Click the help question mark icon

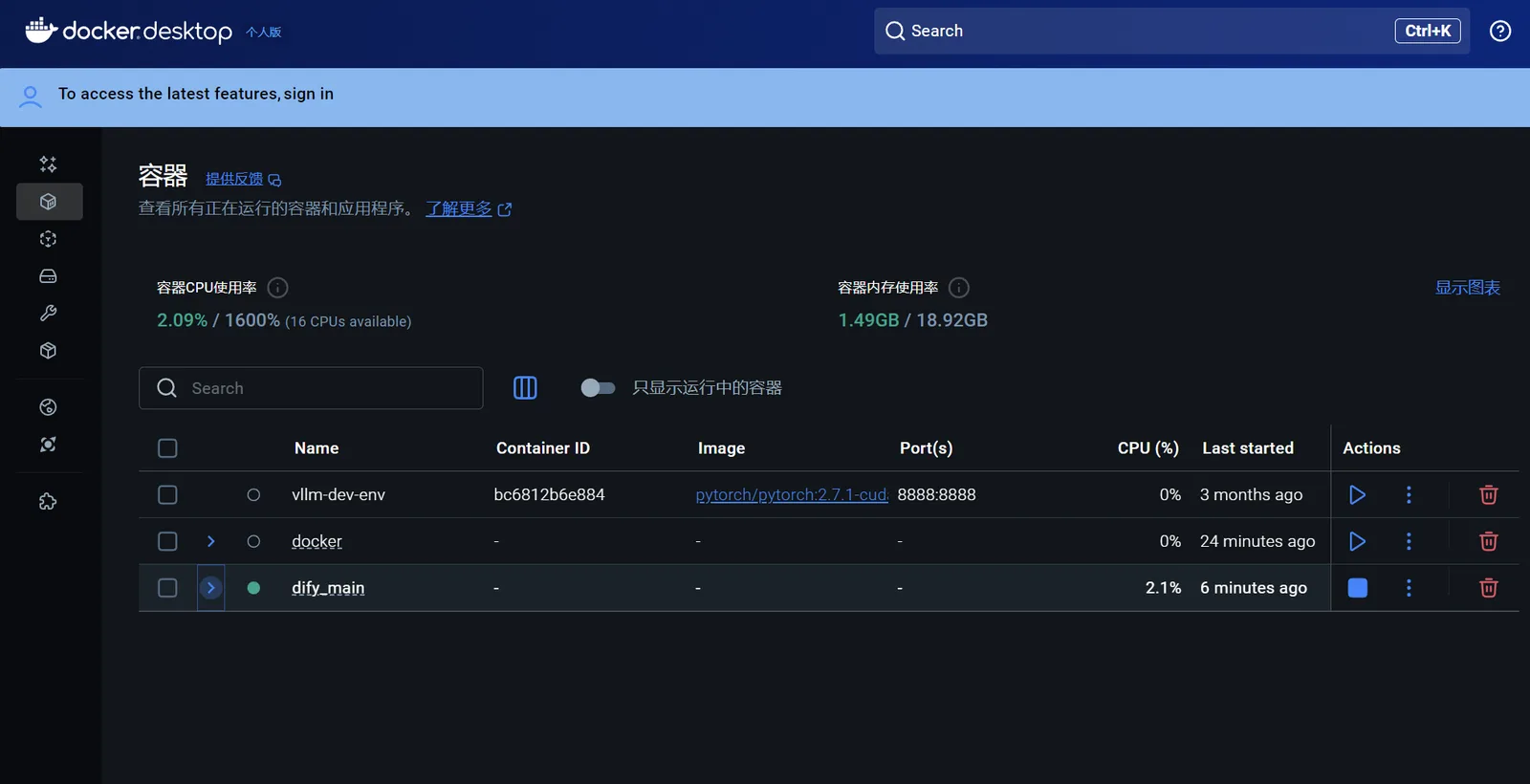pyautogui.click(x=1500, y=31)
